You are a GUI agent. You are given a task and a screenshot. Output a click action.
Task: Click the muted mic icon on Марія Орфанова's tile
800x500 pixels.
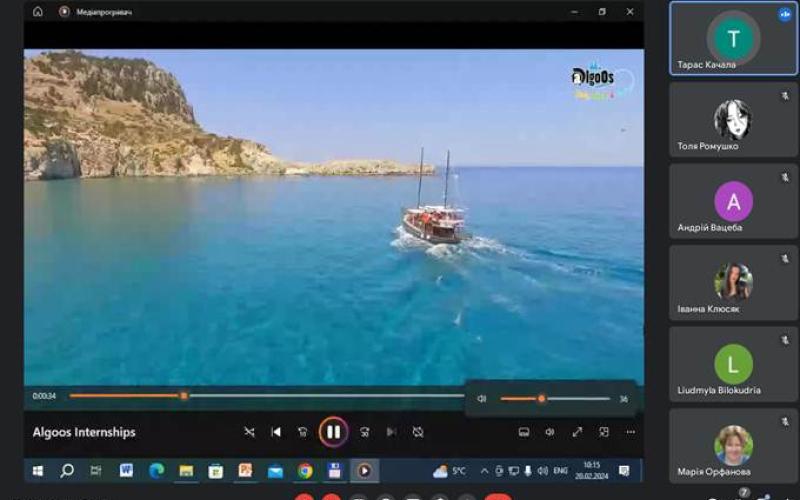point(785,421)
